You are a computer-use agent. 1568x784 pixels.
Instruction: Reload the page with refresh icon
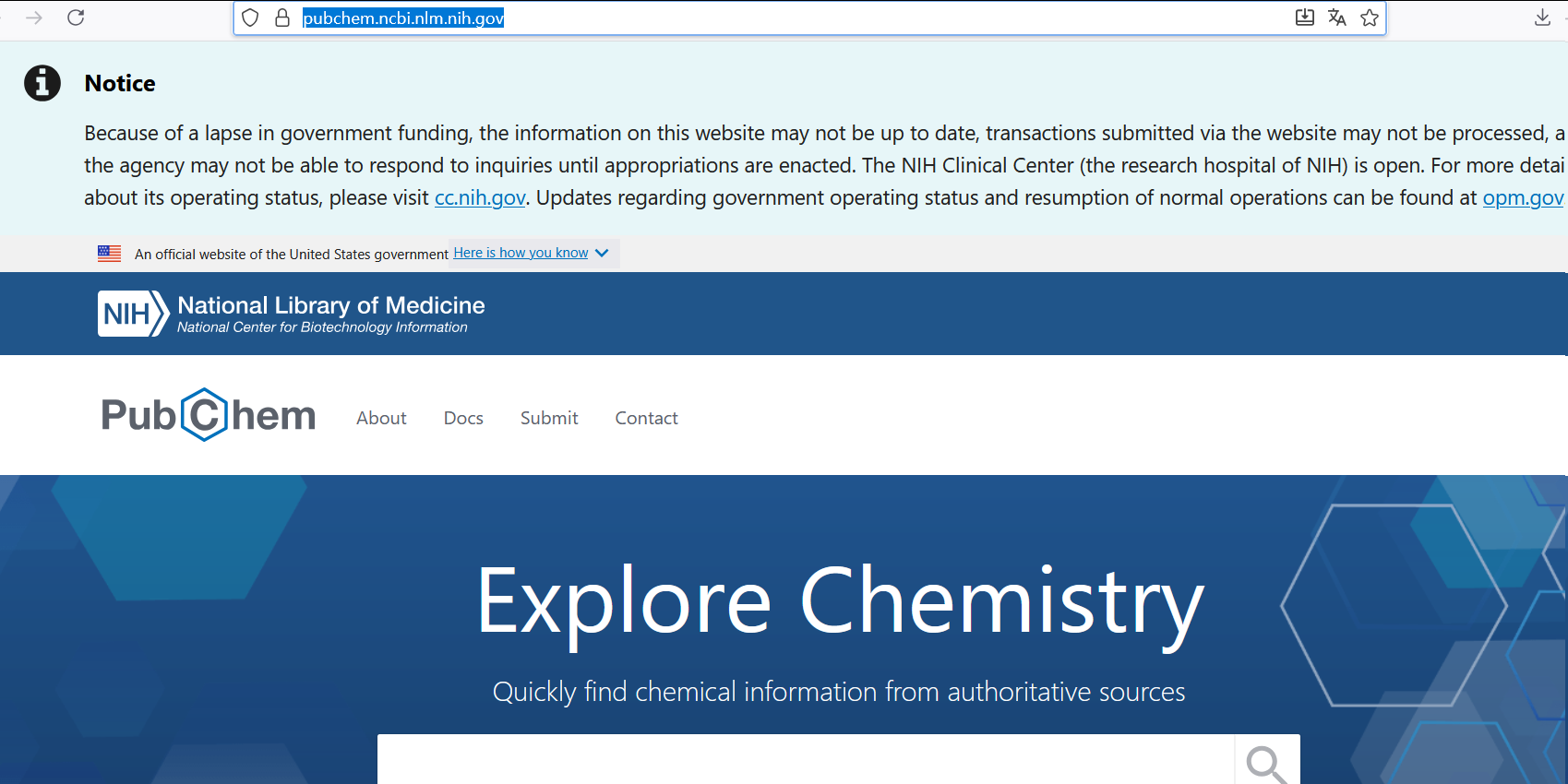pyautogui.click(x=76, y=18)
